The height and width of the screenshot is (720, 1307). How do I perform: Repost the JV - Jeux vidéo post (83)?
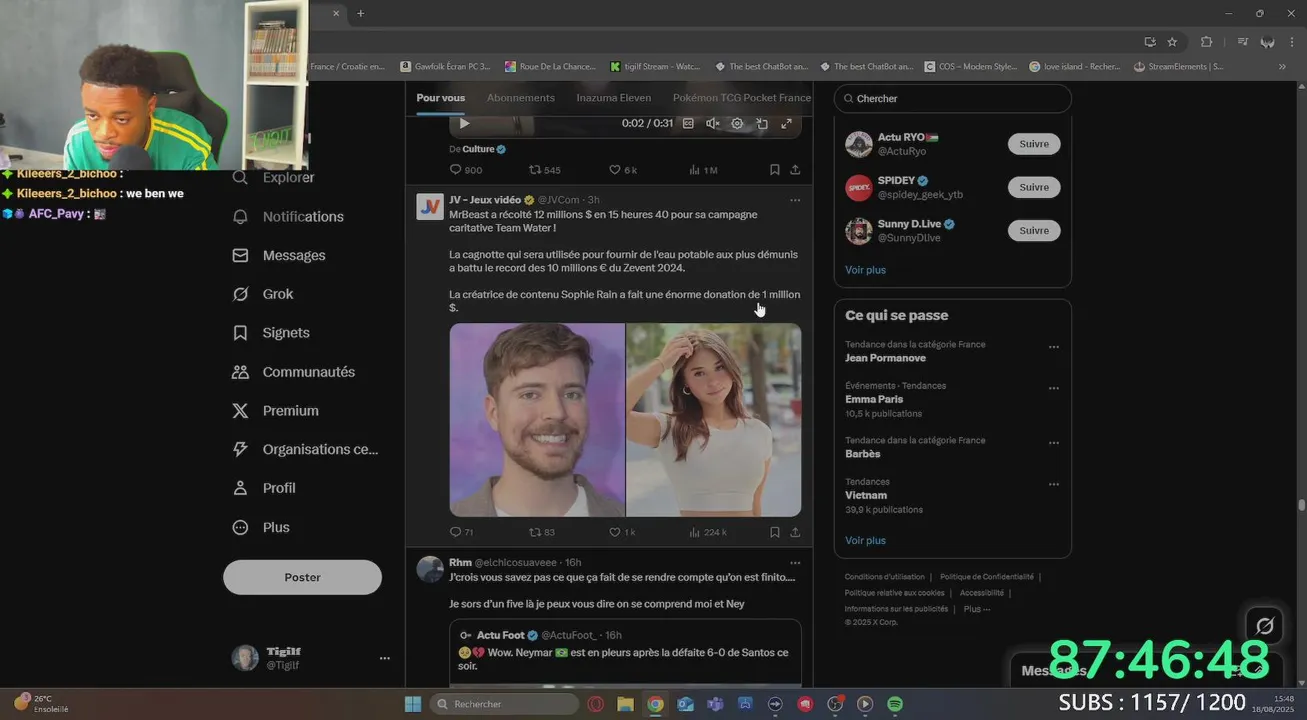(541, 532)
